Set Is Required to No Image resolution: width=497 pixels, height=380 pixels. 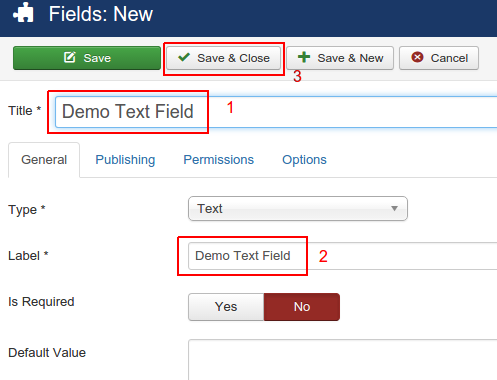click(x=302, y=307)
